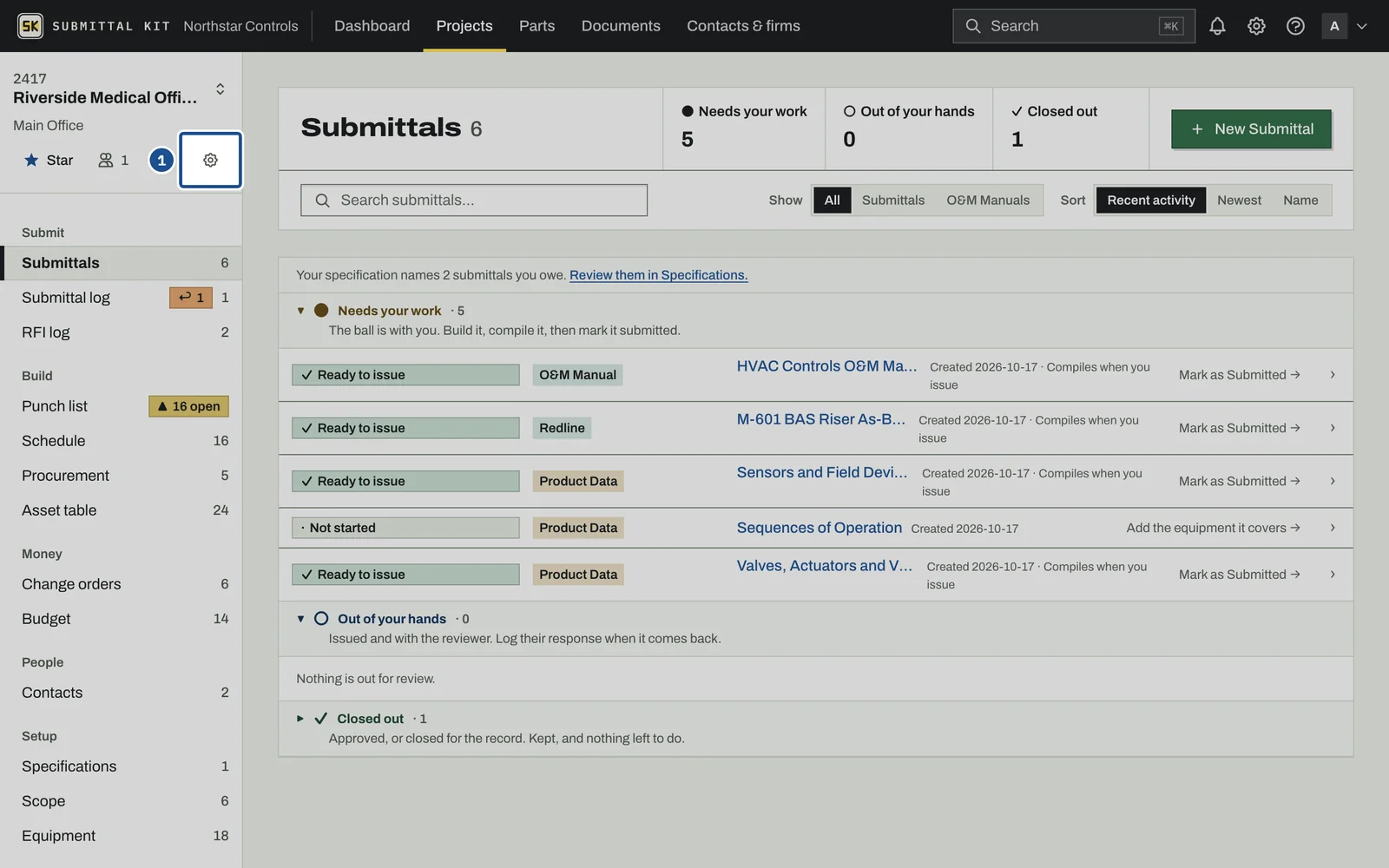Follow Review them in Specifications link

tap(658, 275)
